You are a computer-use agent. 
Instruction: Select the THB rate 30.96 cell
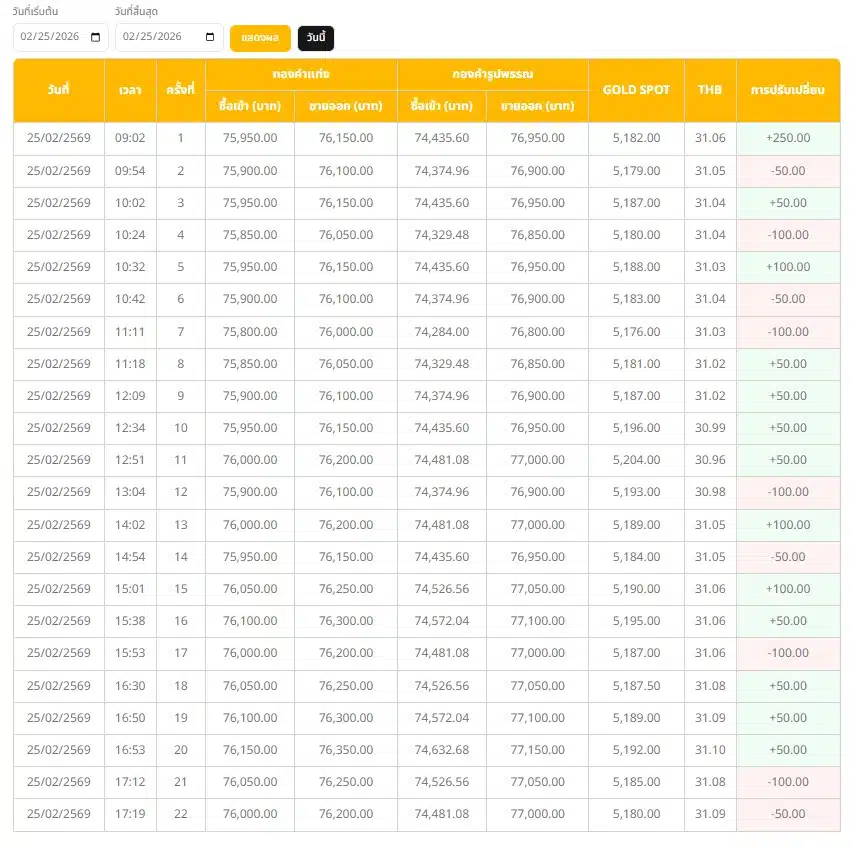[710, 460]
